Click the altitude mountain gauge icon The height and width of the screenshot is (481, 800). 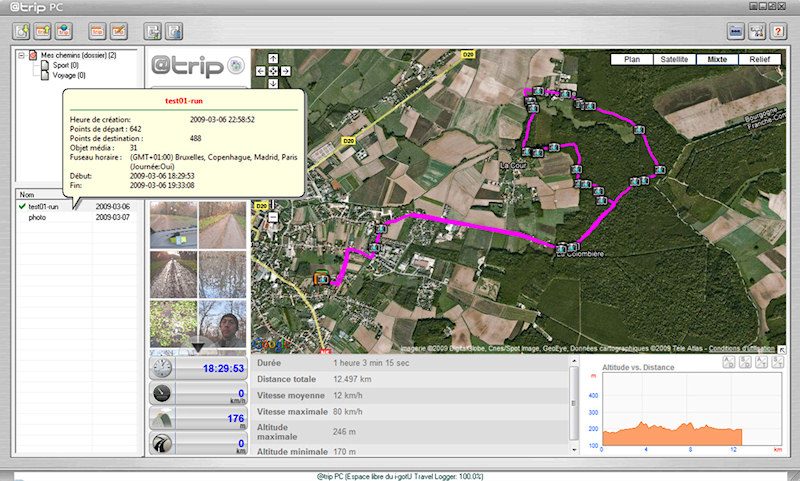162,418
